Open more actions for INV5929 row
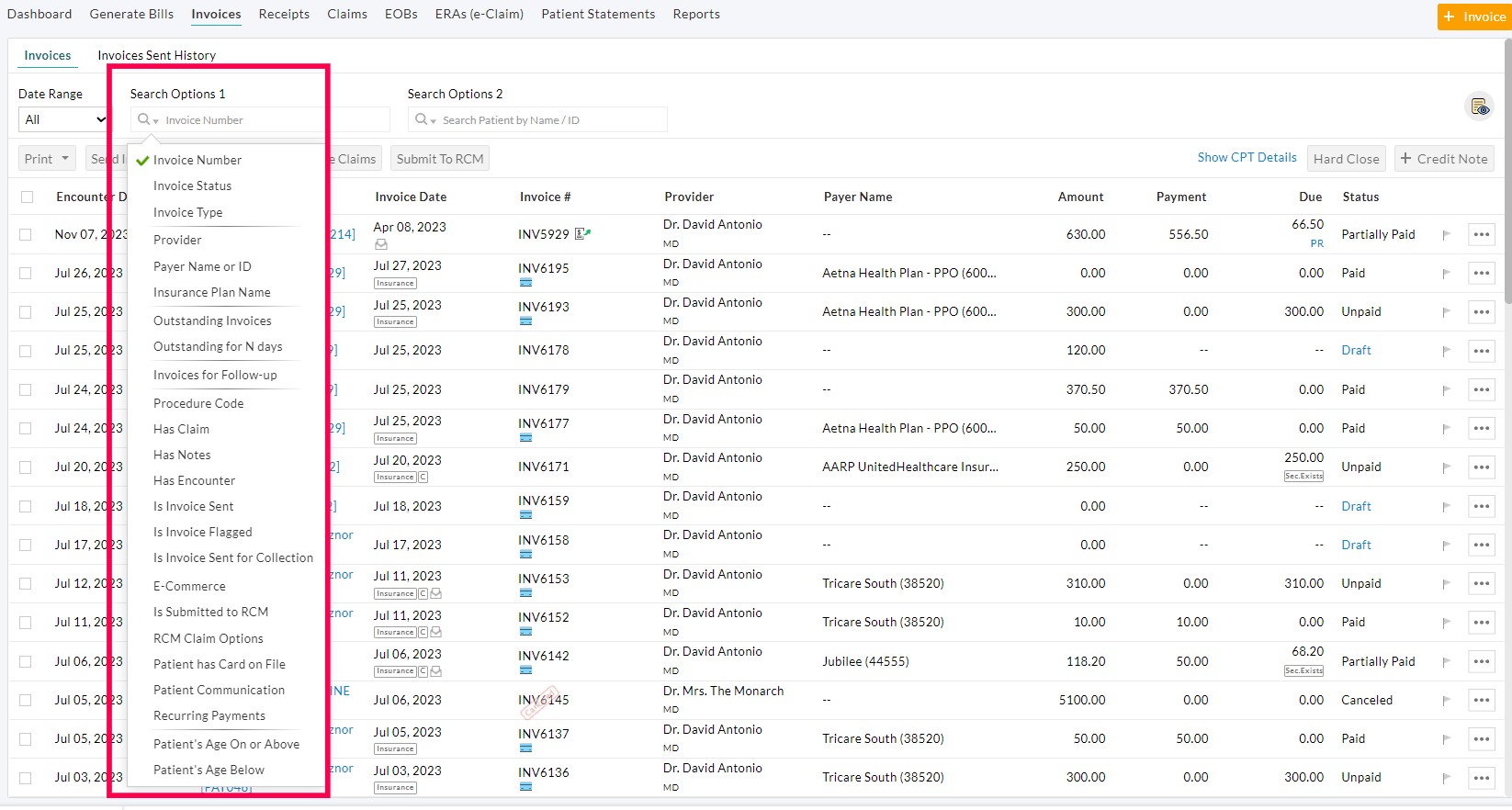The image size is (1512, 810). [1481, 234]
